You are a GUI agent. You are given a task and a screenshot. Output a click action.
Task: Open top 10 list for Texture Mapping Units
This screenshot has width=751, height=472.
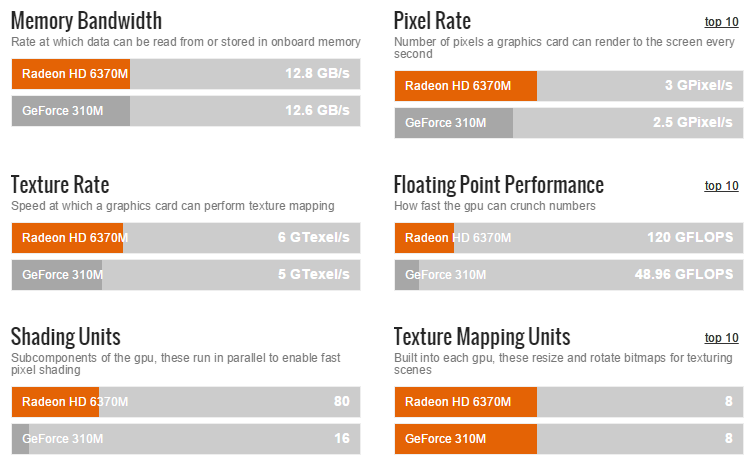pyautogui.click(x=721, y=338)
